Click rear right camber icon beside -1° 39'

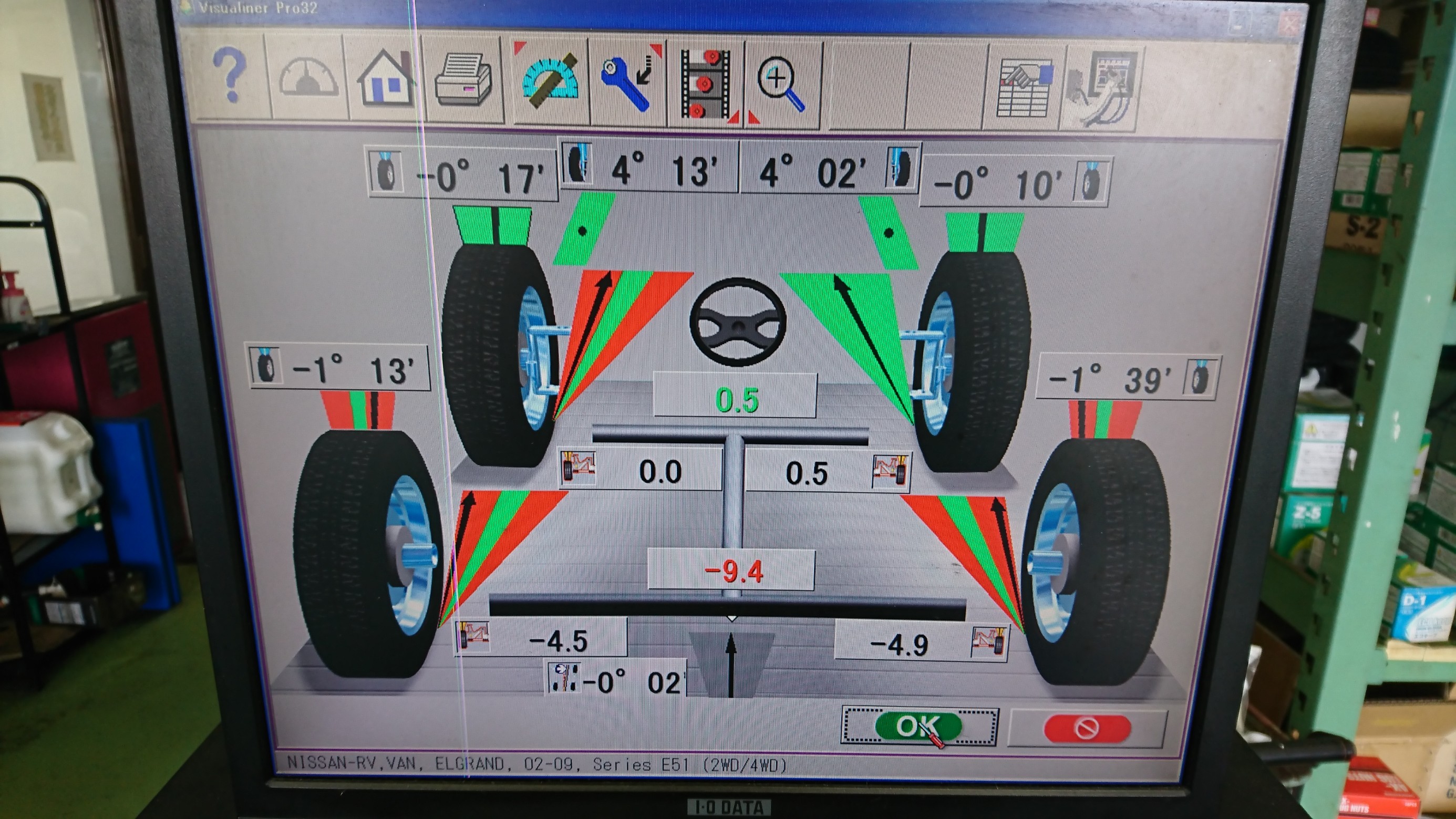[1200, 377]
